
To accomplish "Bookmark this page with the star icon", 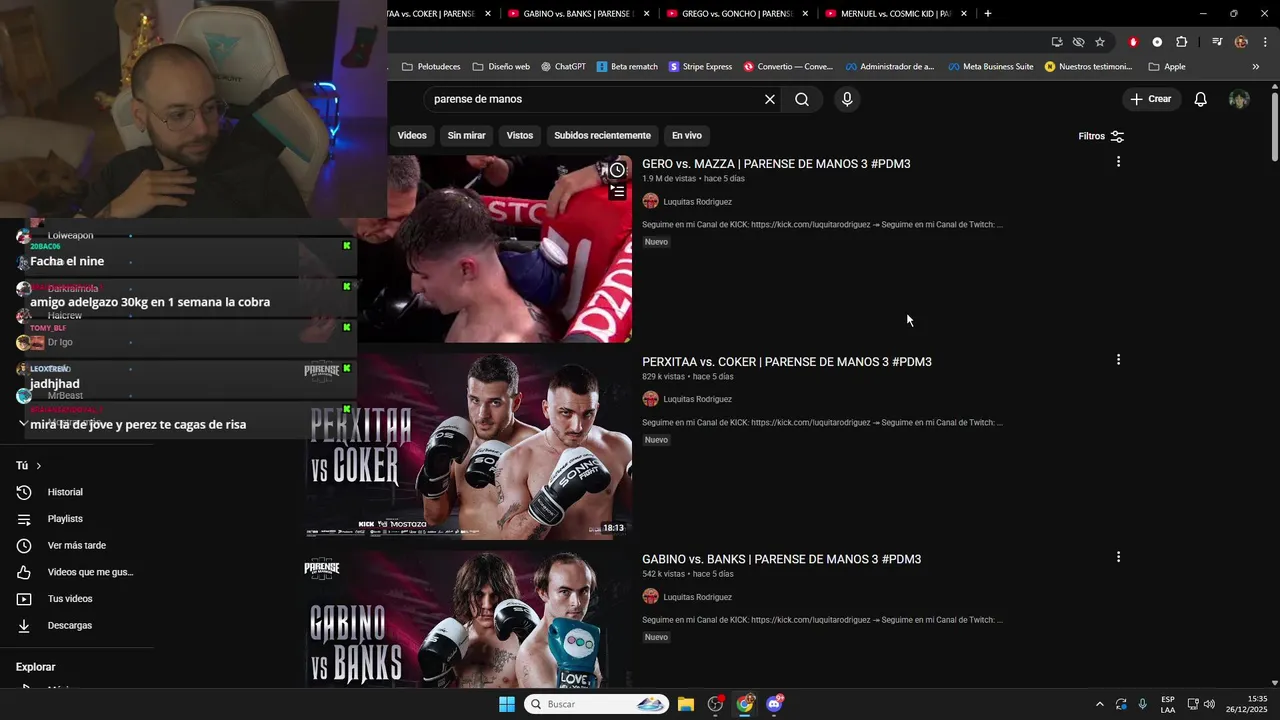I will tap(1100, 42).
